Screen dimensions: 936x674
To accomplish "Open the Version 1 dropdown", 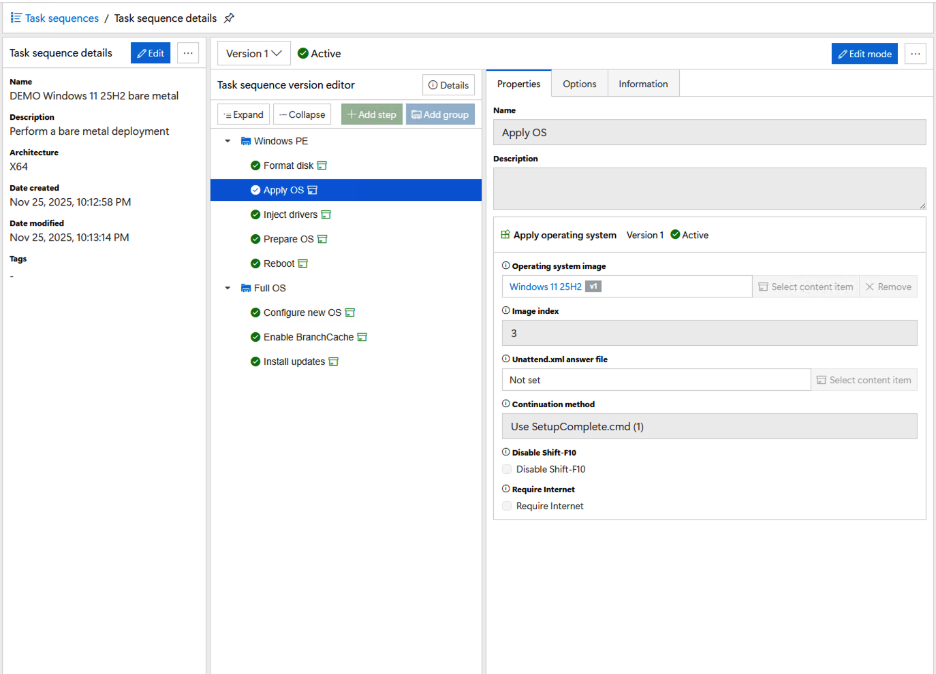I will point(253,54).
